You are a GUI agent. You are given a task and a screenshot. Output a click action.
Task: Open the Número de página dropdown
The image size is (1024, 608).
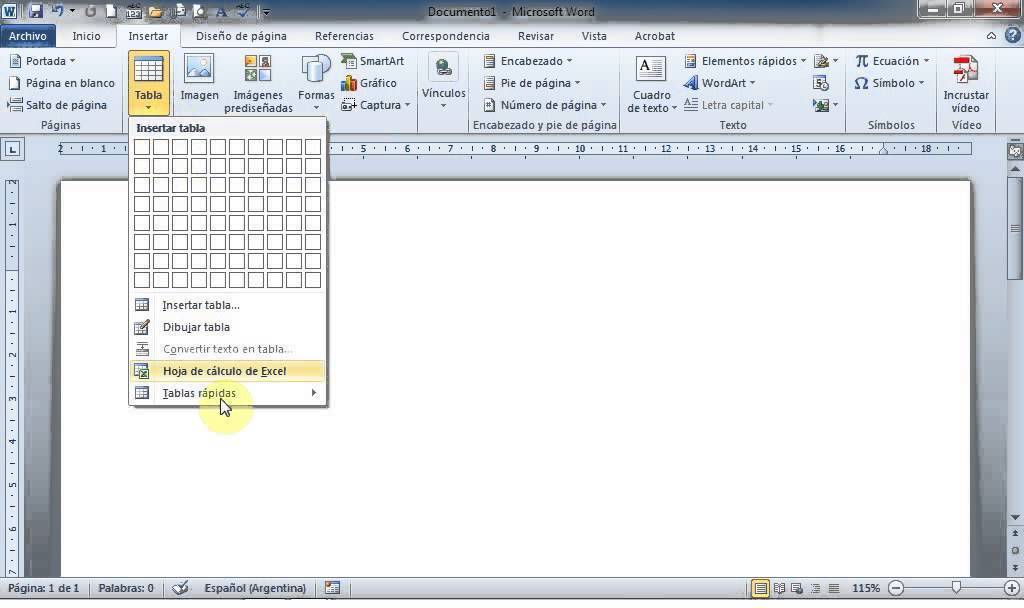(x=545, y=104)
